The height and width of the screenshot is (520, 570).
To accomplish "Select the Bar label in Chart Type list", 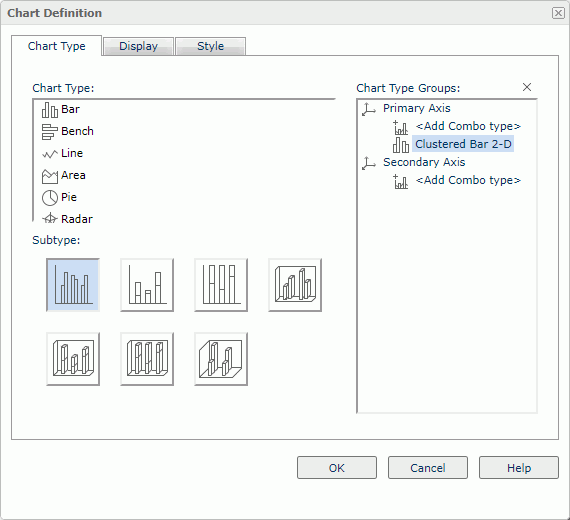I will tap(70, 109).
